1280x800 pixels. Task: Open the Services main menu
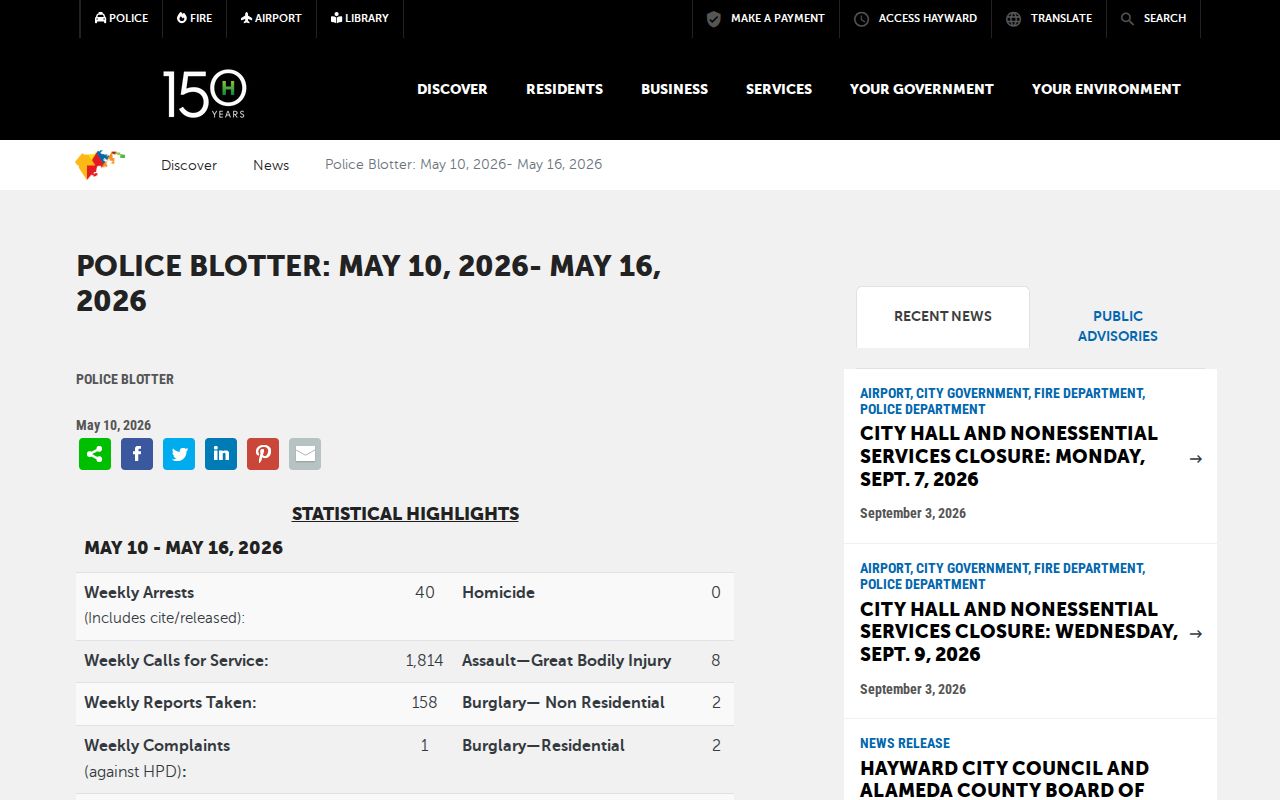tap(779, 89)
